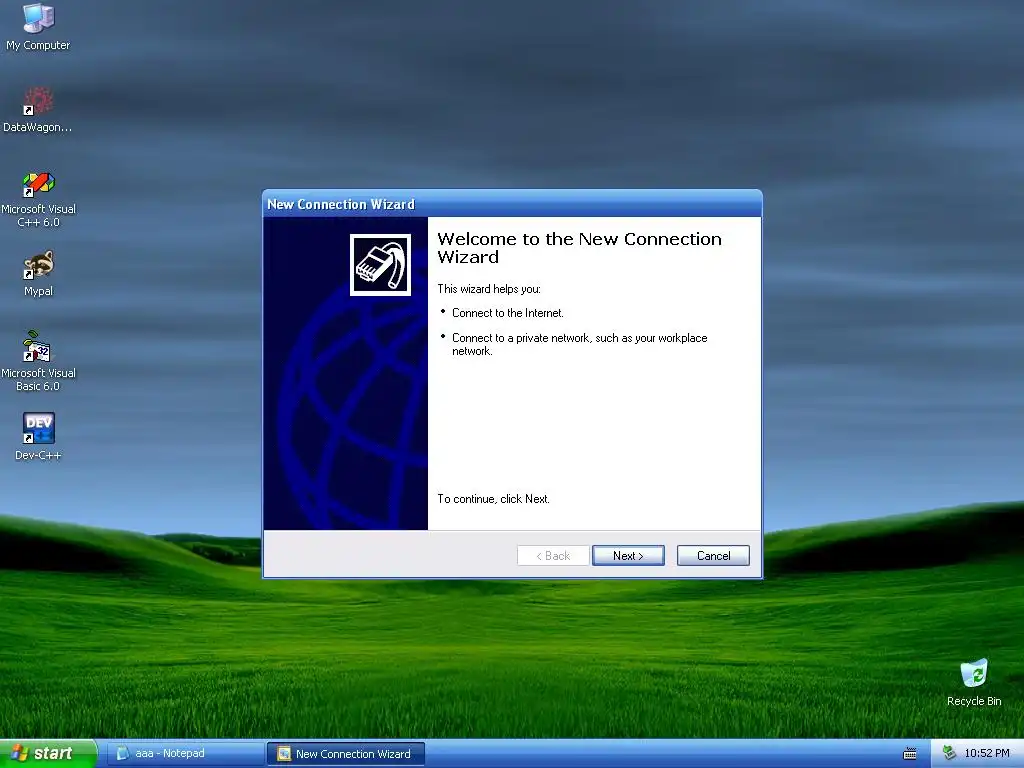The width and height of the screenshot is (1024, 768).
Task: Click the network status tray icon
Action: [x=949, y=753]
